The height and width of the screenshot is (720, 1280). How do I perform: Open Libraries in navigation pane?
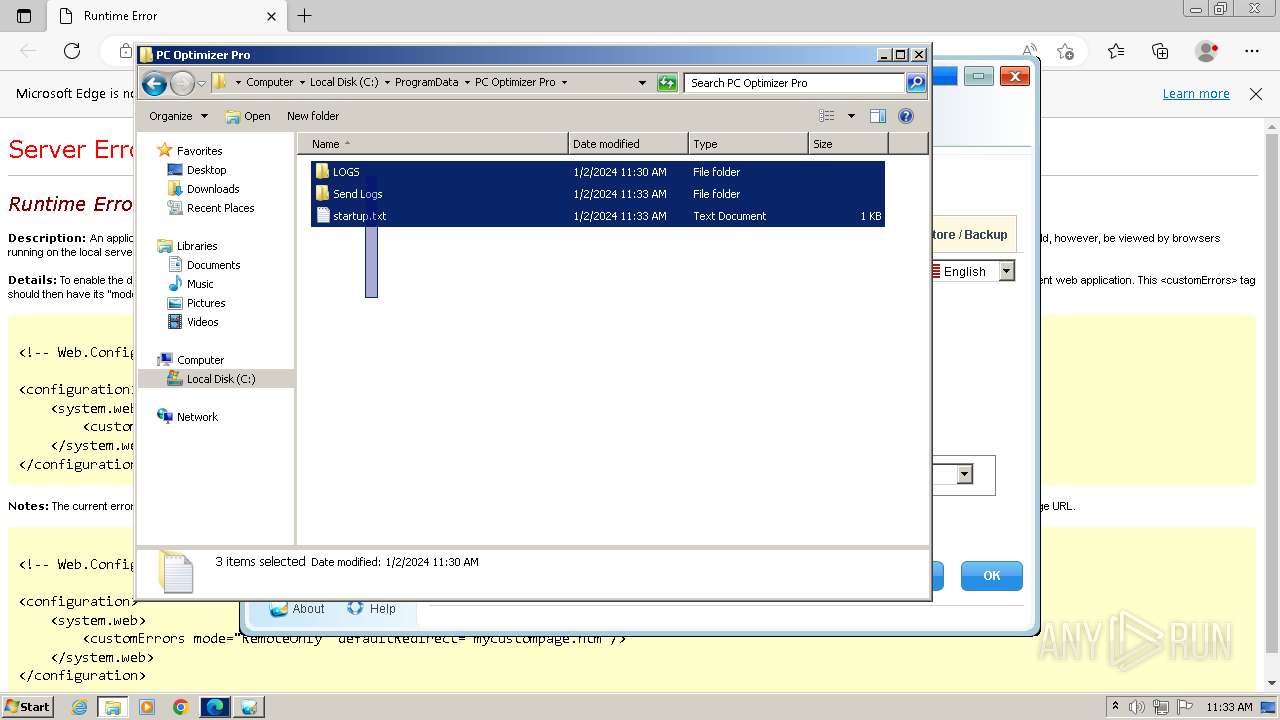(197, 246)
